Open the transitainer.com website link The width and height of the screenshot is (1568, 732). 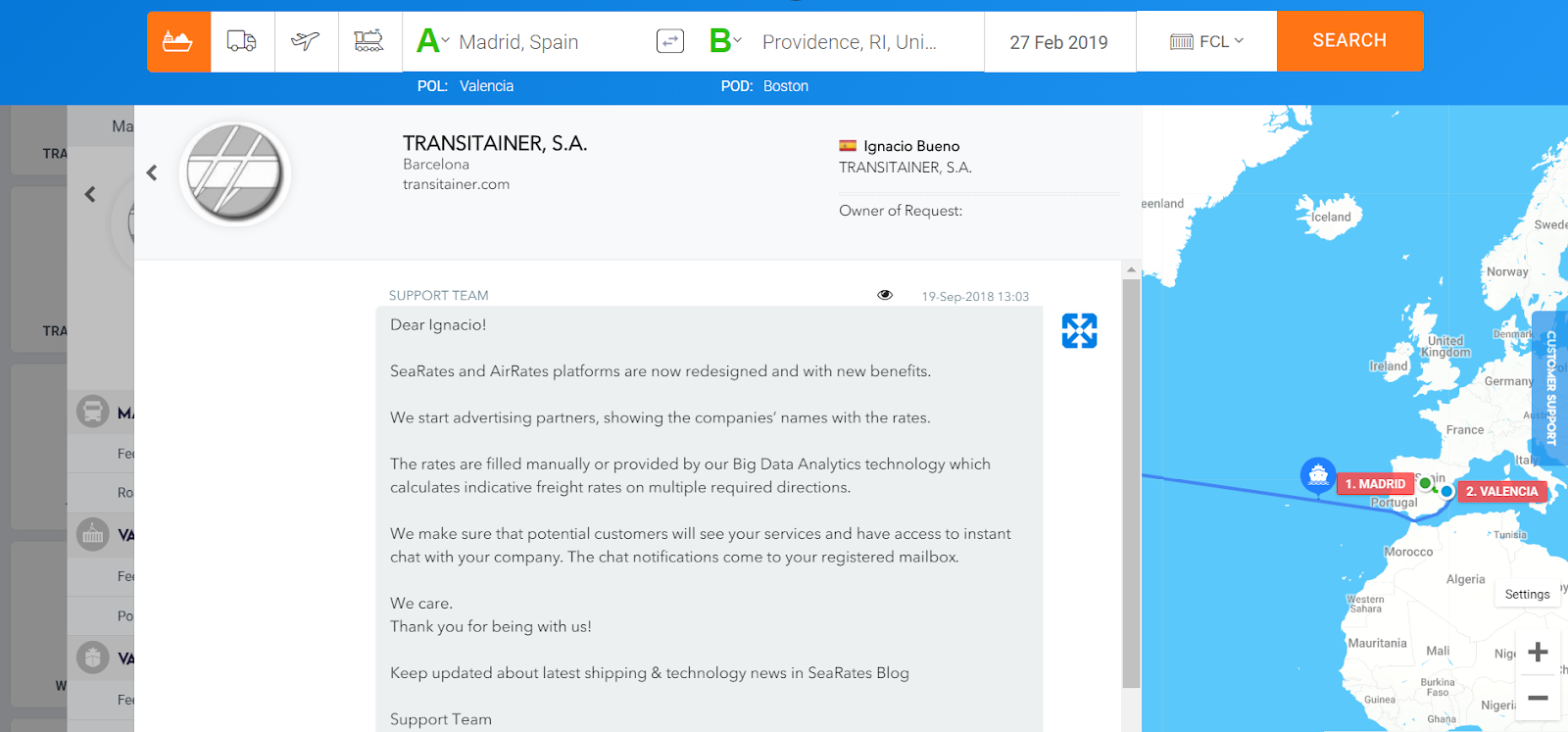[x=456, y=184]
